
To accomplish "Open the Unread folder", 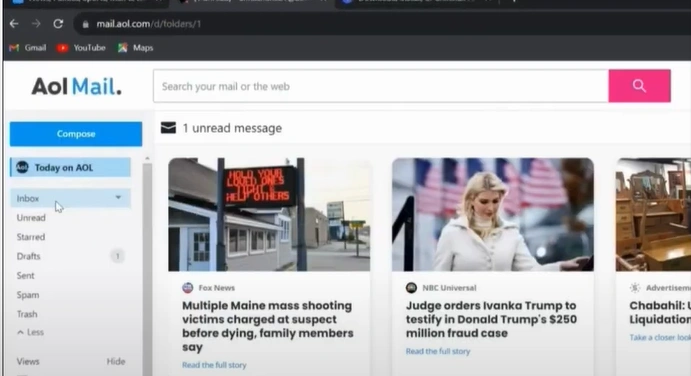I will [31, 218].
